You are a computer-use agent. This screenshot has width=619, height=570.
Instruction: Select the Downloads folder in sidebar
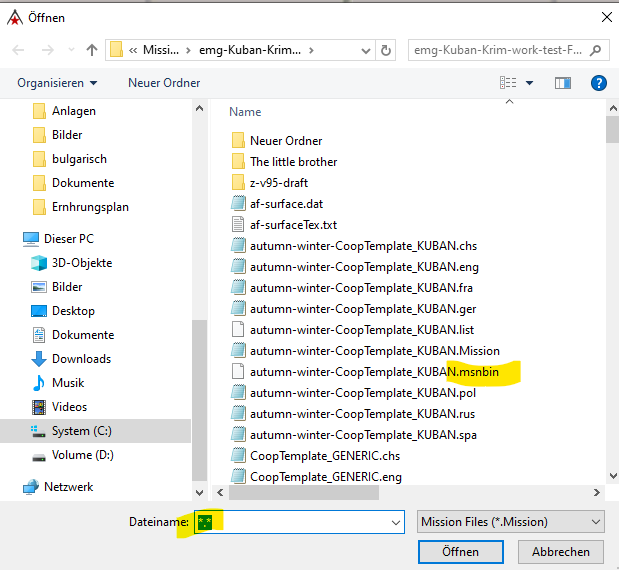[81, 359]
